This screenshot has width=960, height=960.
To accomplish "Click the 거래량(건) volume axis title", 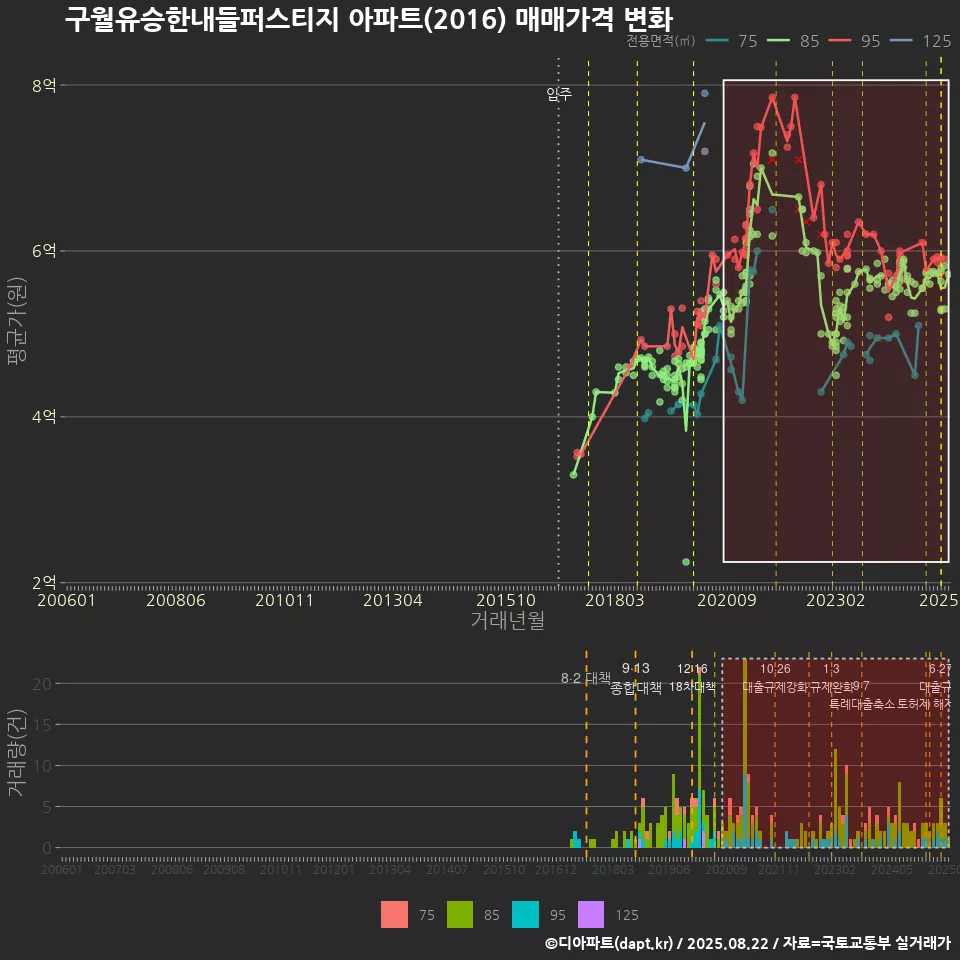I will [17, 752].
